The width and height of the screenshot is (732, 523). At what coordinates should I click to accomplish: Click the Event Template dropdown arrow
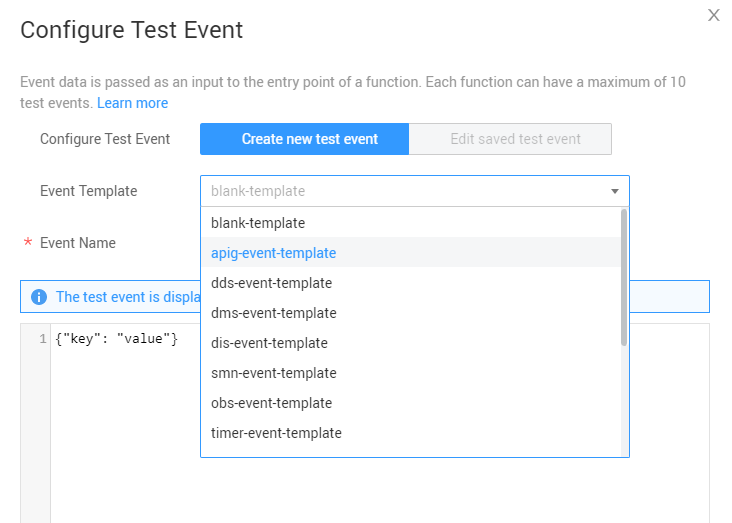tap(614, 191)
